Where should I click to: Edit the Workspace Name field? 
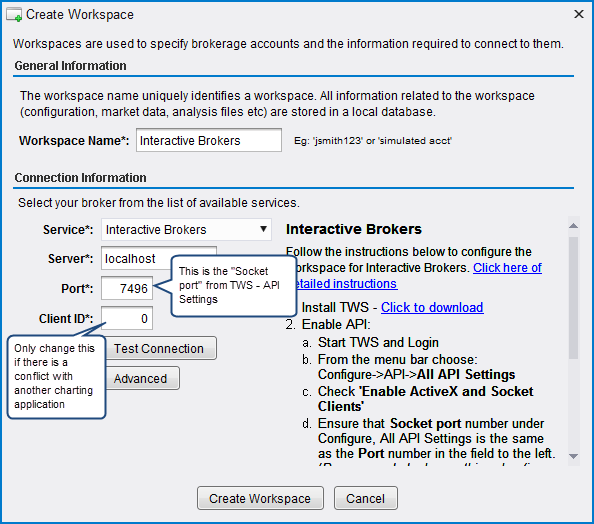click(209, 141)
